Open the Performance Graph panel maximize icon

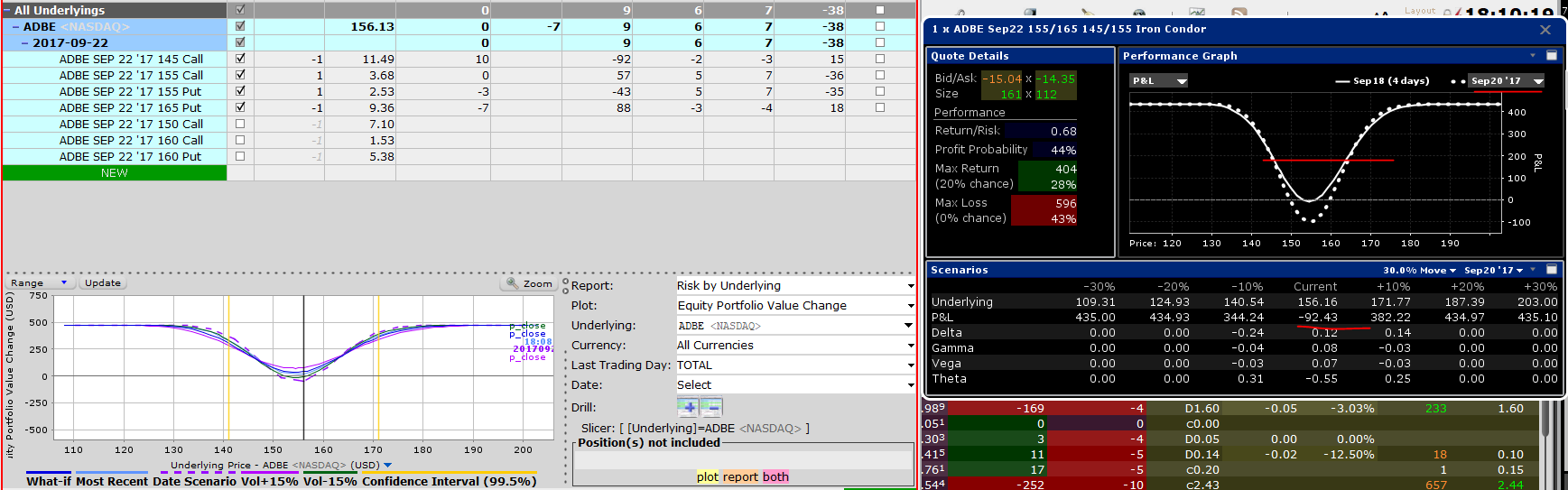click(1552, 56)
